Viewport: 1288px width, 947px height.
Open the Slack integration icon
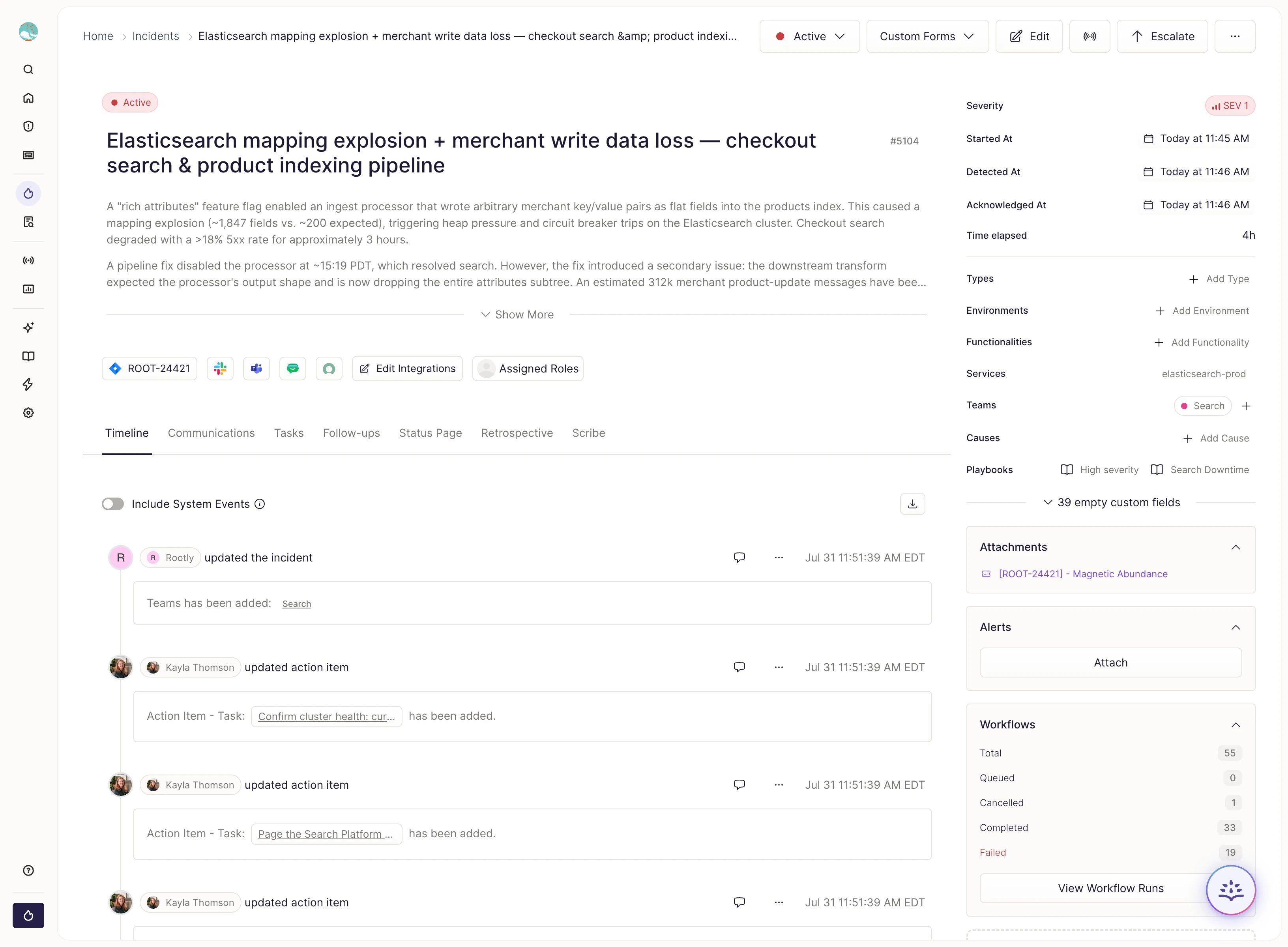(220, 369)
